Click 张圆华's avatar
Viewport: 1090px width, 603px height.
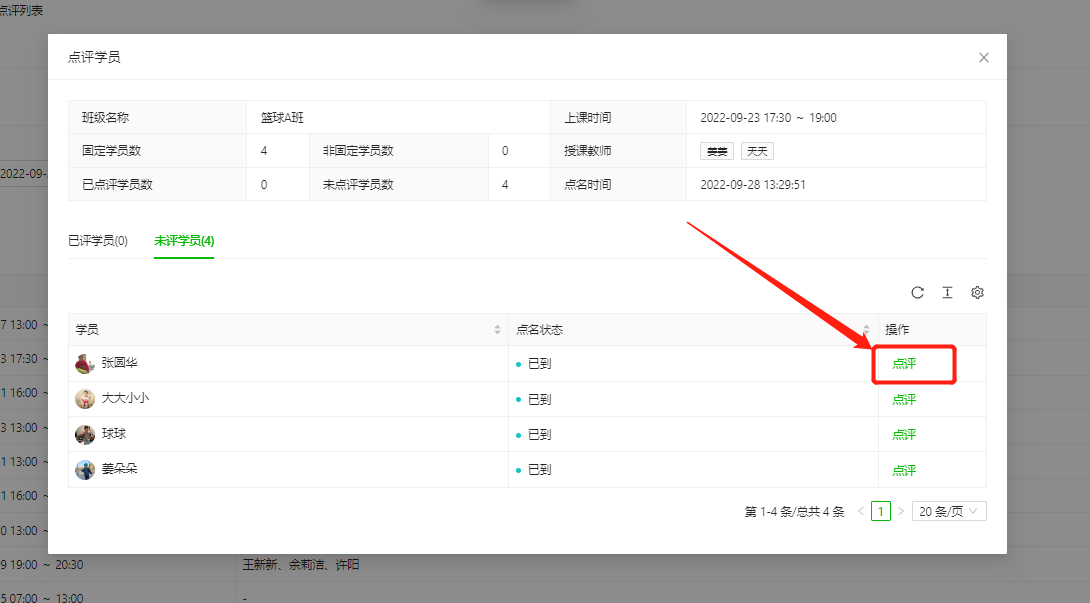(x=85, y=364)
